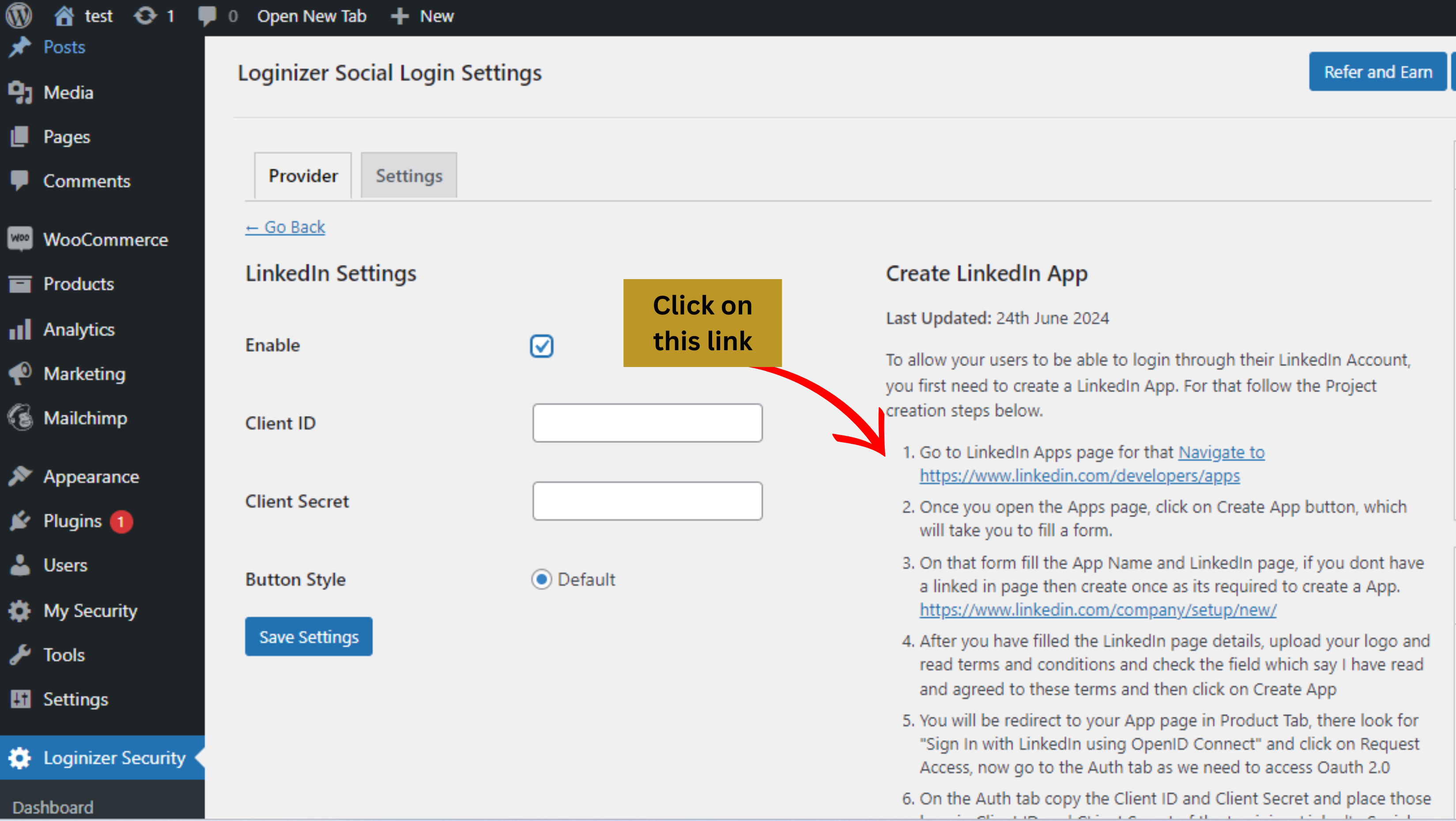Click the Users person icon
This screenshot has width=1456, height=821.
click(x=20, y=565)
